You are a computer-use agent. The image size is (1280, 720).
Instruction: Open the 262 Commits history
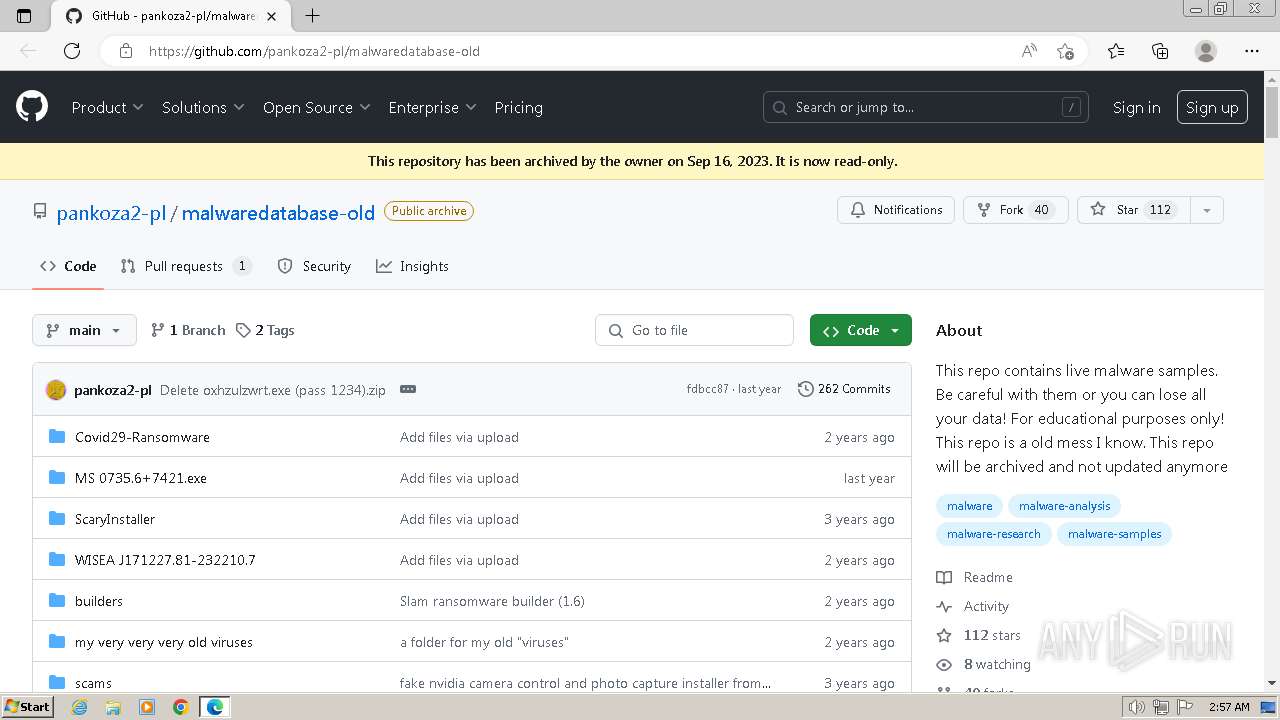tap(844, 389)
